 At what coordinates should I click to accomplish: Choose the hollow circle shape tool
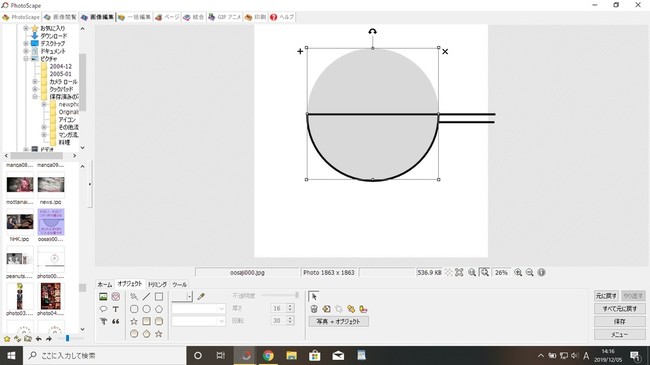click(x=146, y=309)
